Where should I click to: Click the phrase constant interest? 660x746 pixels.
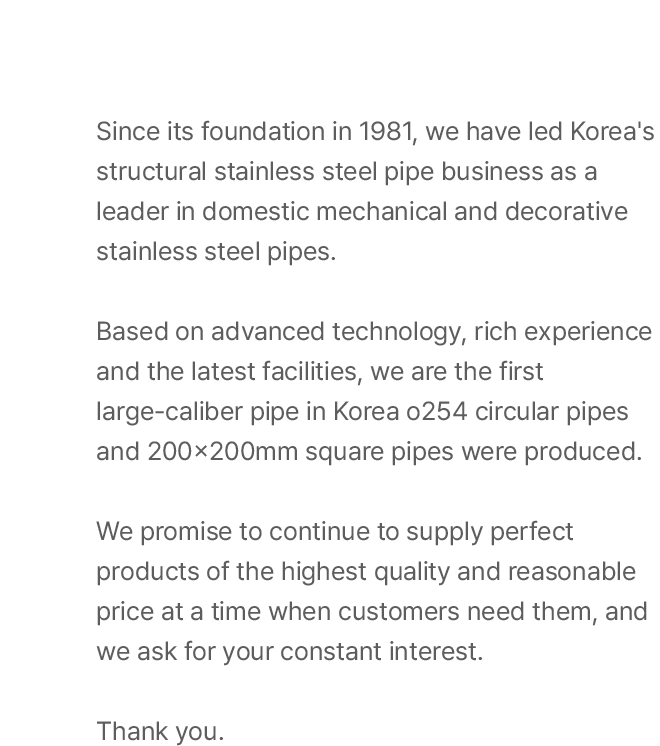pyautogui.click(x=382, y=651)
